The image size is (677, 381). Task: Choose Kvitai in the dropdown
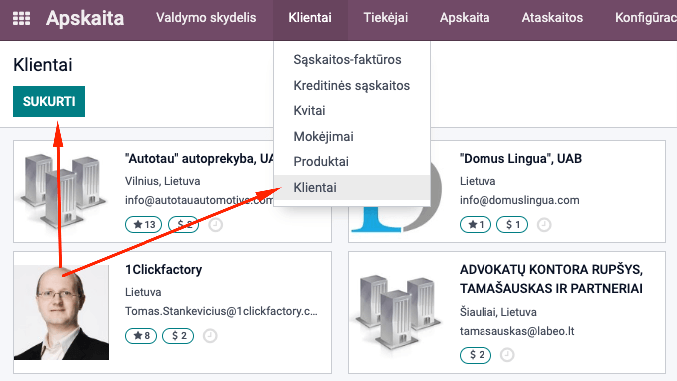(x=309, y=111)
